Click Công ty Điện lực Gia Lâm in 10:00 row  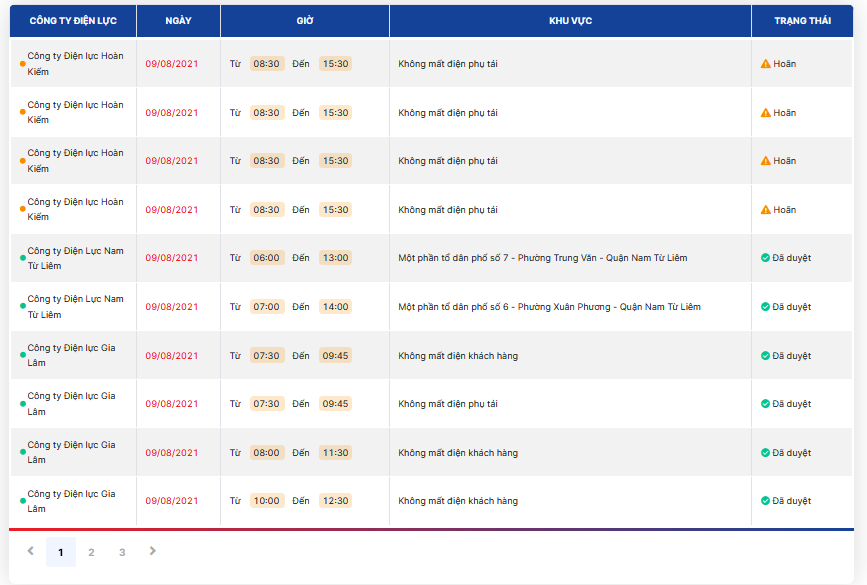tap(71, 502)
